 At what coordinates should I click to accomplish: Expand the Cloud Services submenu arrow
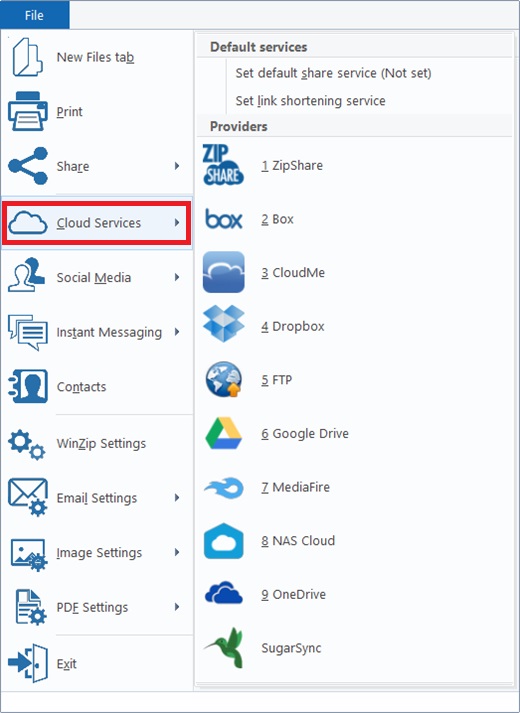coord(177,222)
